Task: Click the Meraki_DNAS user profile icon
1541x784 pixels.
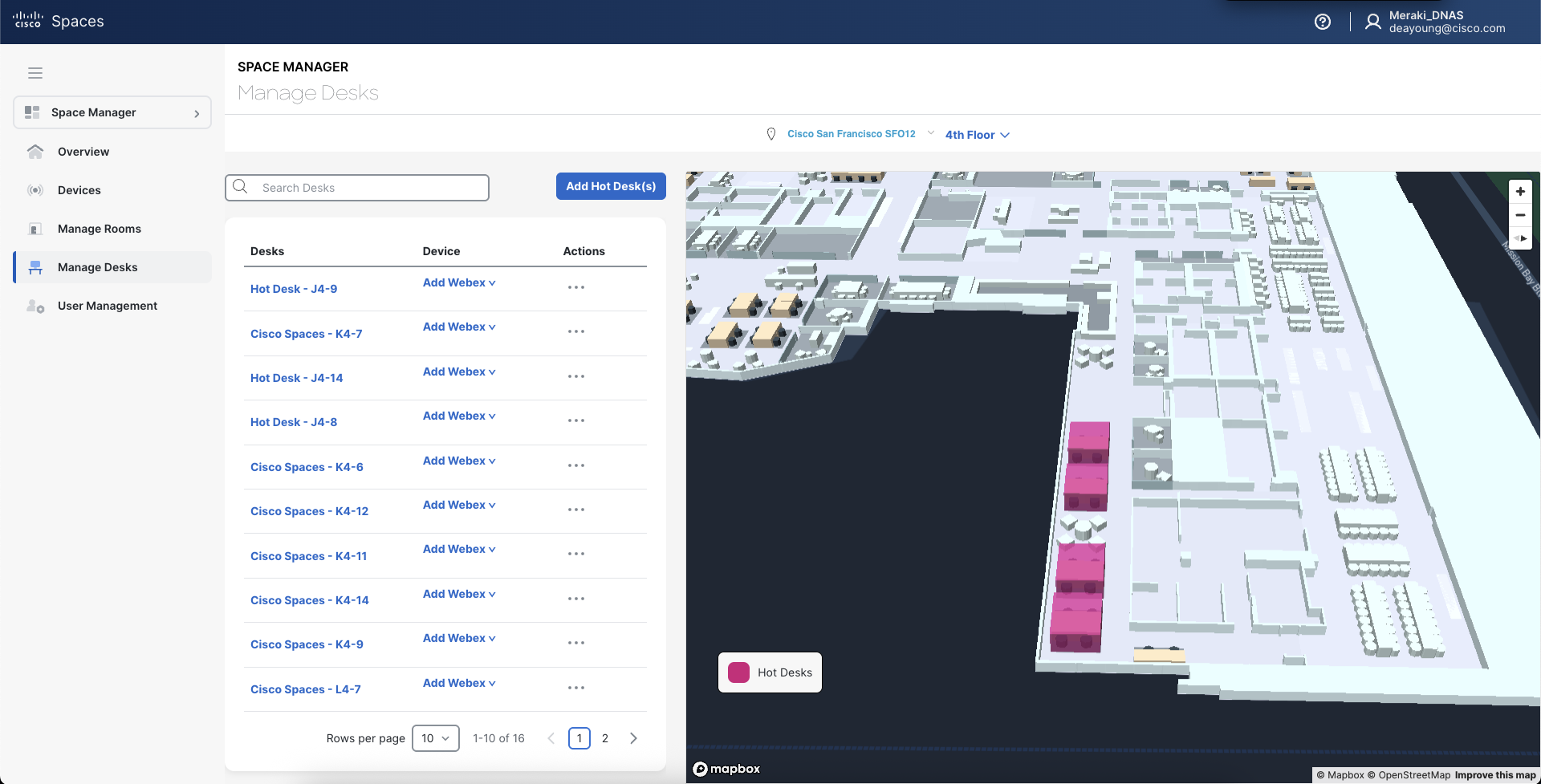Action: pos(1374,21)
